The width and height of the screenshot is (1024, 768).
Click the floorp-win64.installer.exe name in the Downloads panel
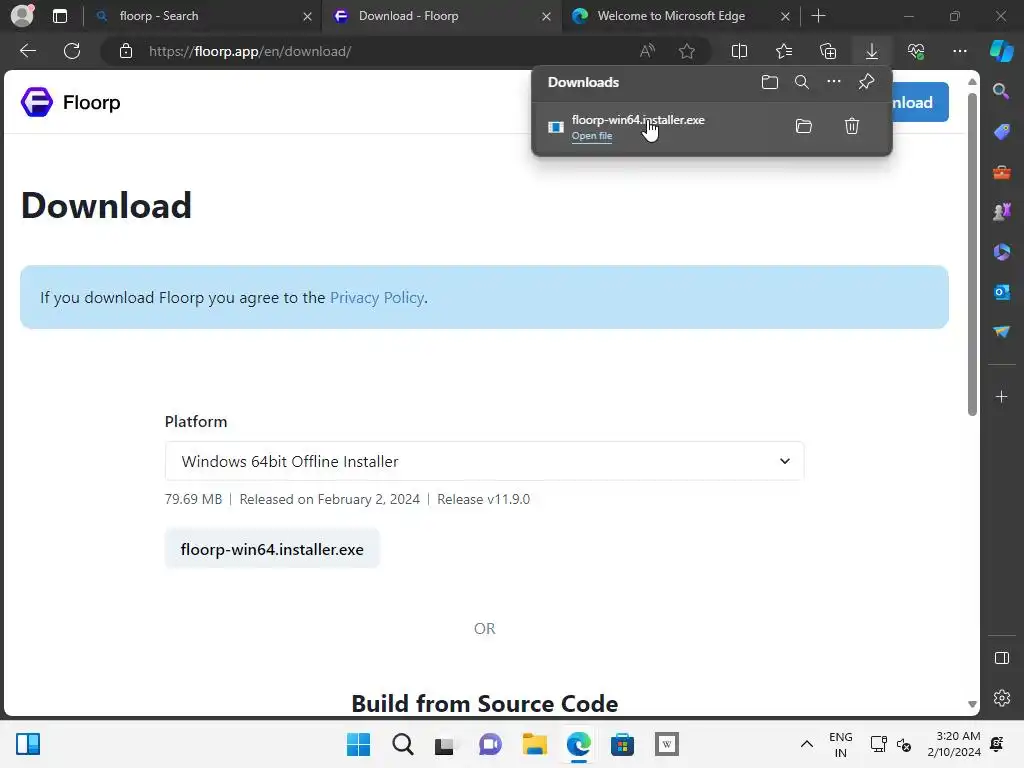(638, 120)
